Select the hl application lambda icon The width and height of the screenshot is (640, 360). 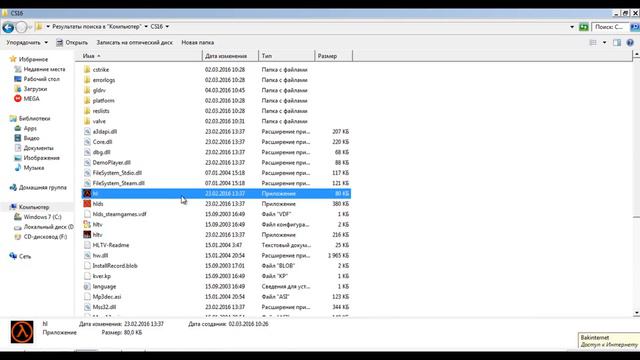(87, 193)
